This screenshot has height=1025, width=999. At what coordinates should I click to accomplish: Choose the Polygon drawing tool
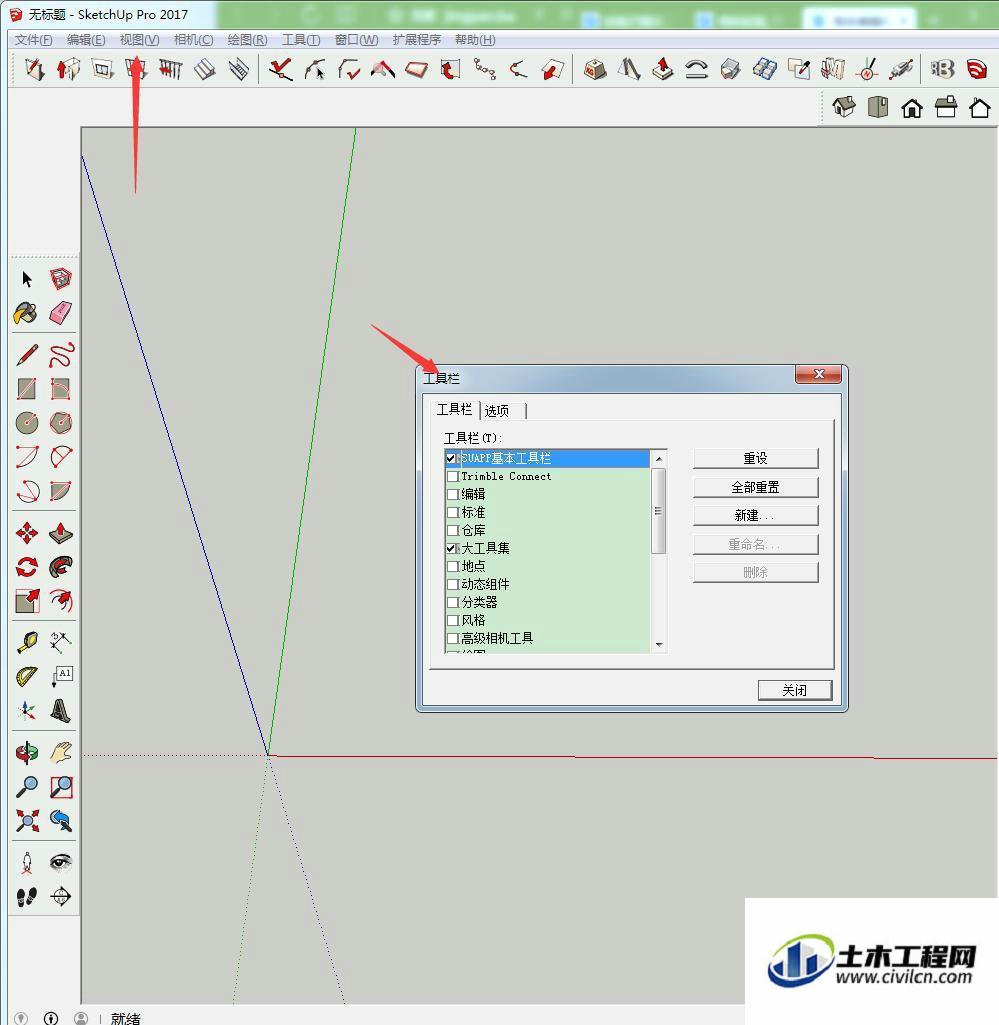[61, 423]
